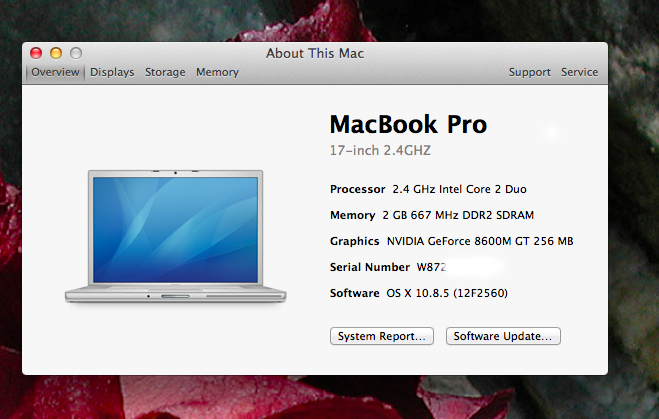
Task: Click the MacBook Pro heading
Action: (x=408, y=124)
